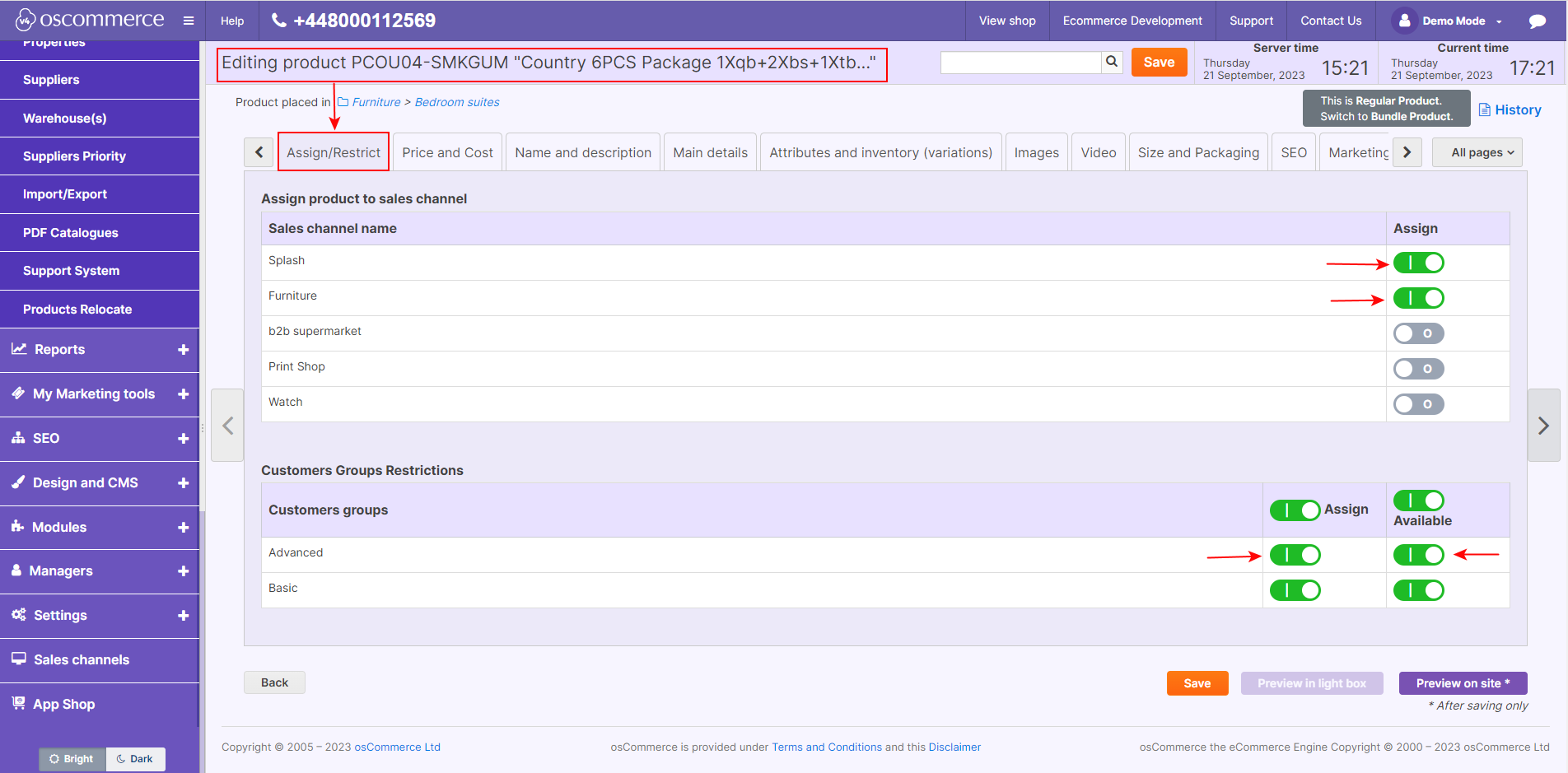This screenshot has height=773, width=1568.
Task: Toggle Assign all customer groups header switch
Action: [1295, 510]
